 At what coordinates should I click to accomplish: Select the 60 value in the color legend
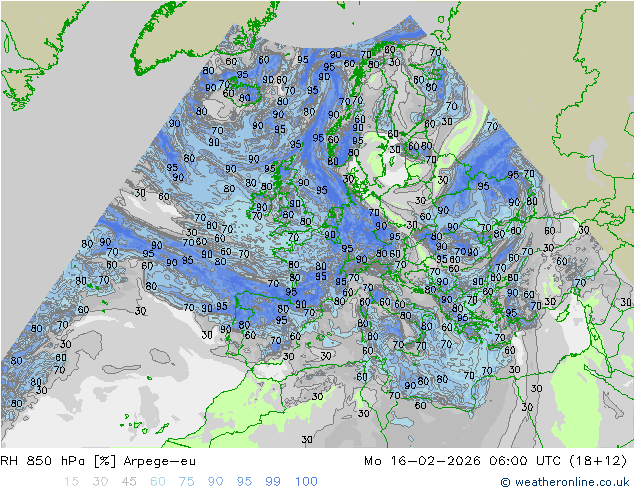[x=158, y=482]
